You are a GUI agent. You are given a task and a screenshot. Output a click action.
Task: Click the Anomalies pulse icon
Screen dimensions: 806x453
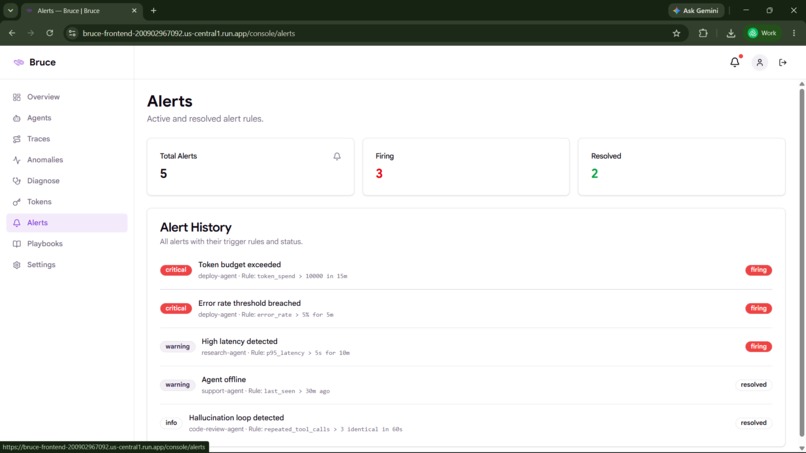[17, 160]
